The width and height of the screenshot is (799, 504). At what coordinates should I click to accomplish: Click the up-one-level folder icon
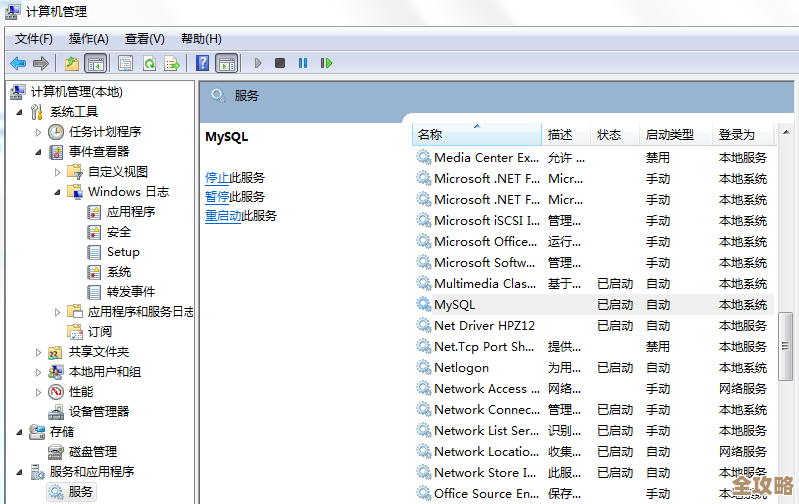coord(72,63)
